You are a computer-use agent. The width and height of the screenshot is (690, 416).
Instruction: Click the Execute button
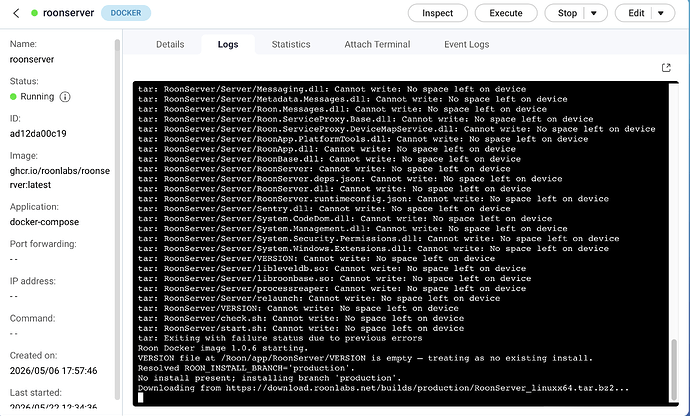506,13
